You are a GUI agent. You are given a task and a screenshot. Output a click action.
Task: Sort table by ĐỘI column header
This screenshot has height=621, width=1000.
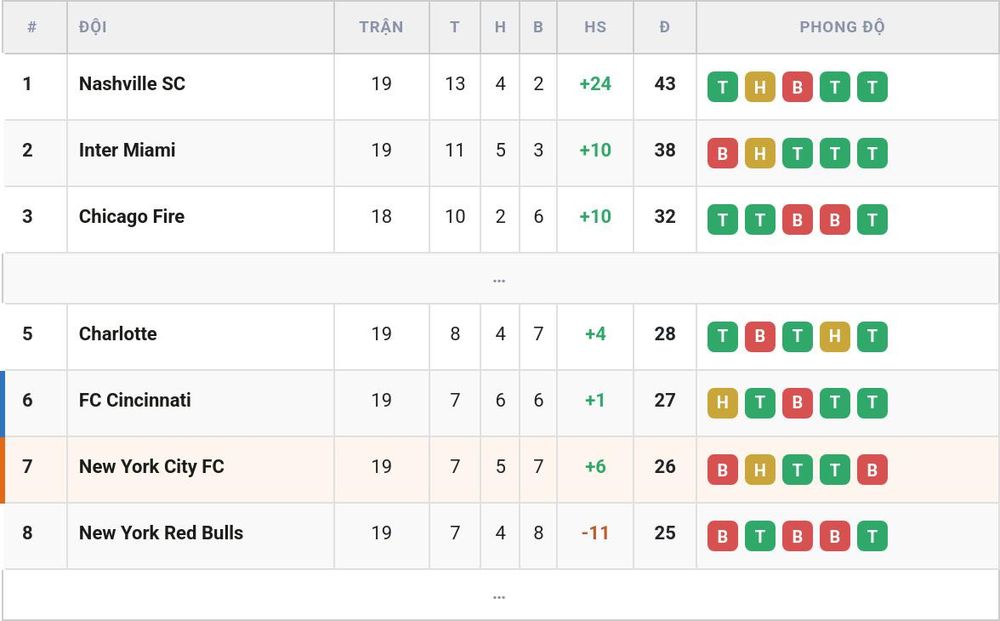[x=93, y=27]
